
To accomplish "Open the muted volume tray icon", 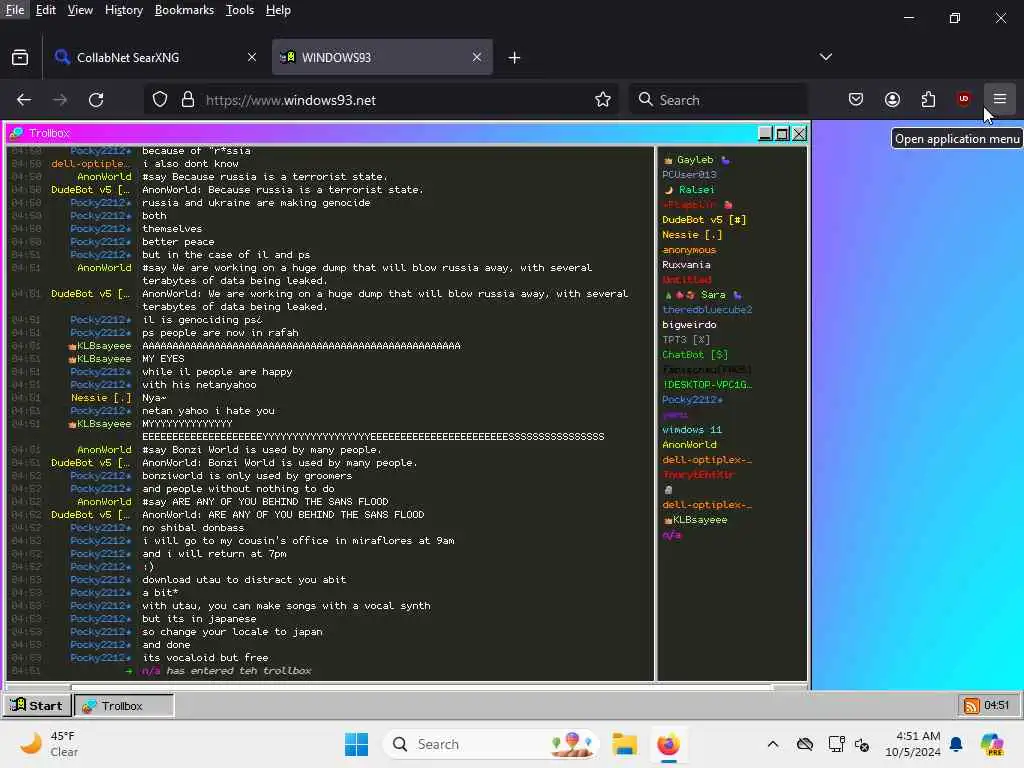I will point(862,744).
